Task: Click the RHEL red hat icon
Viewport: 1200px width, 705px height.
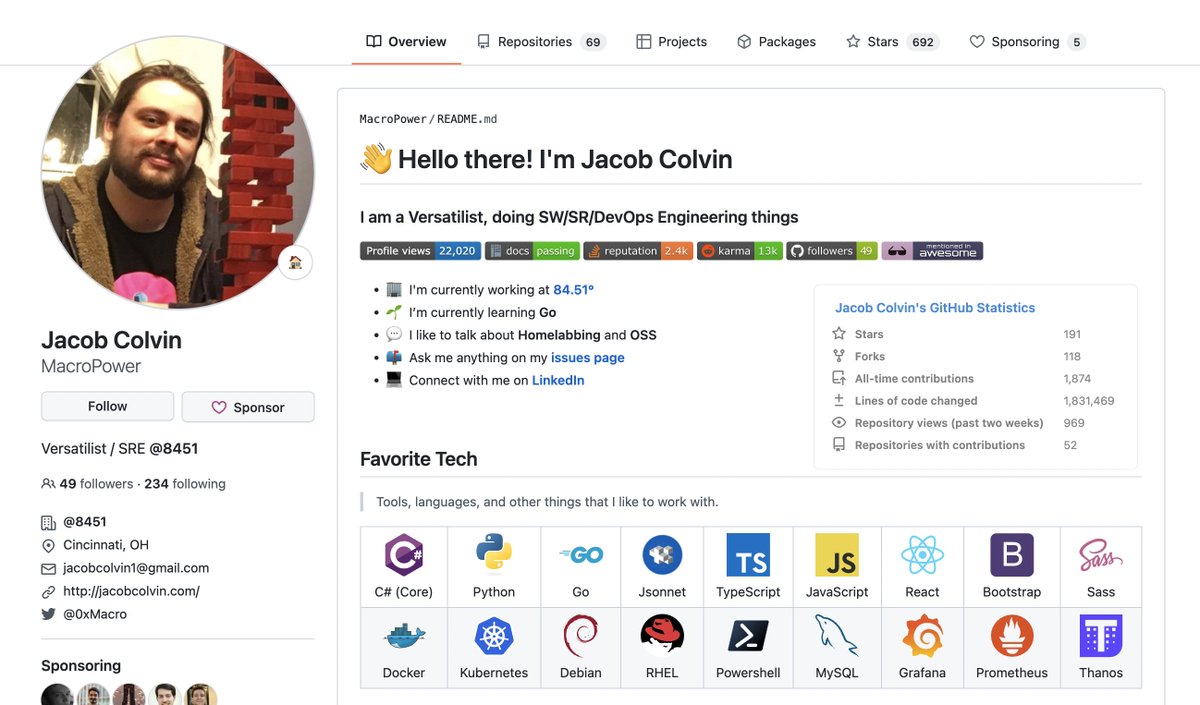Action: 662,635
